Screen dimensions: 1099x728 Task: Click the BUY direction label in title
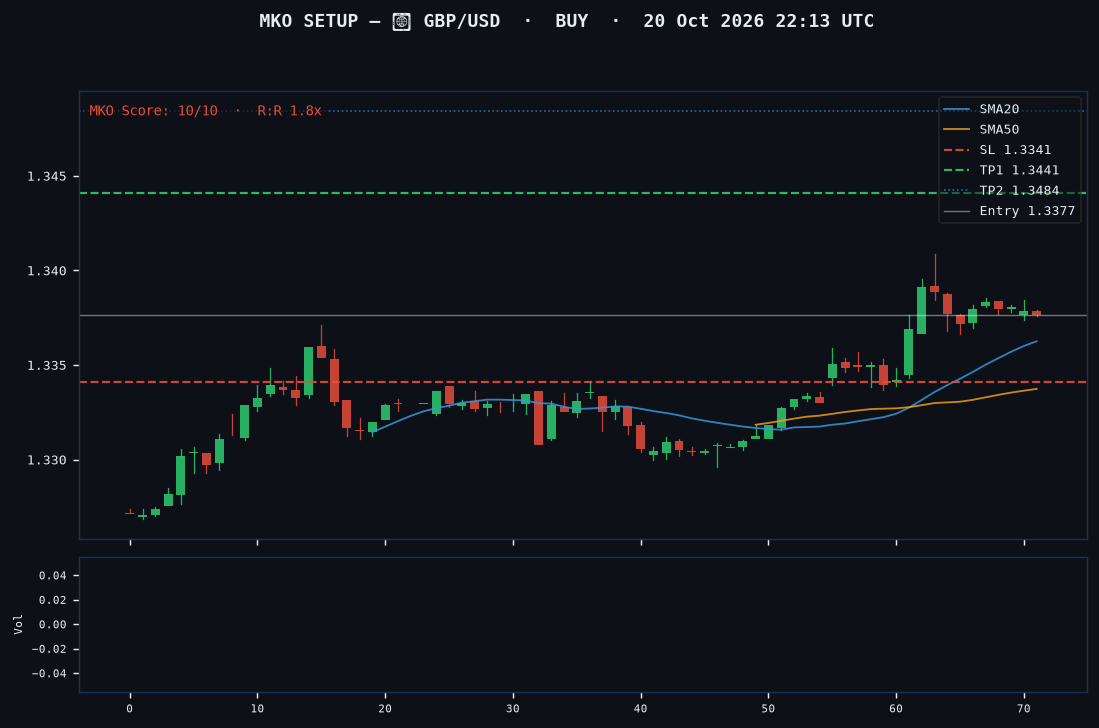571,21
